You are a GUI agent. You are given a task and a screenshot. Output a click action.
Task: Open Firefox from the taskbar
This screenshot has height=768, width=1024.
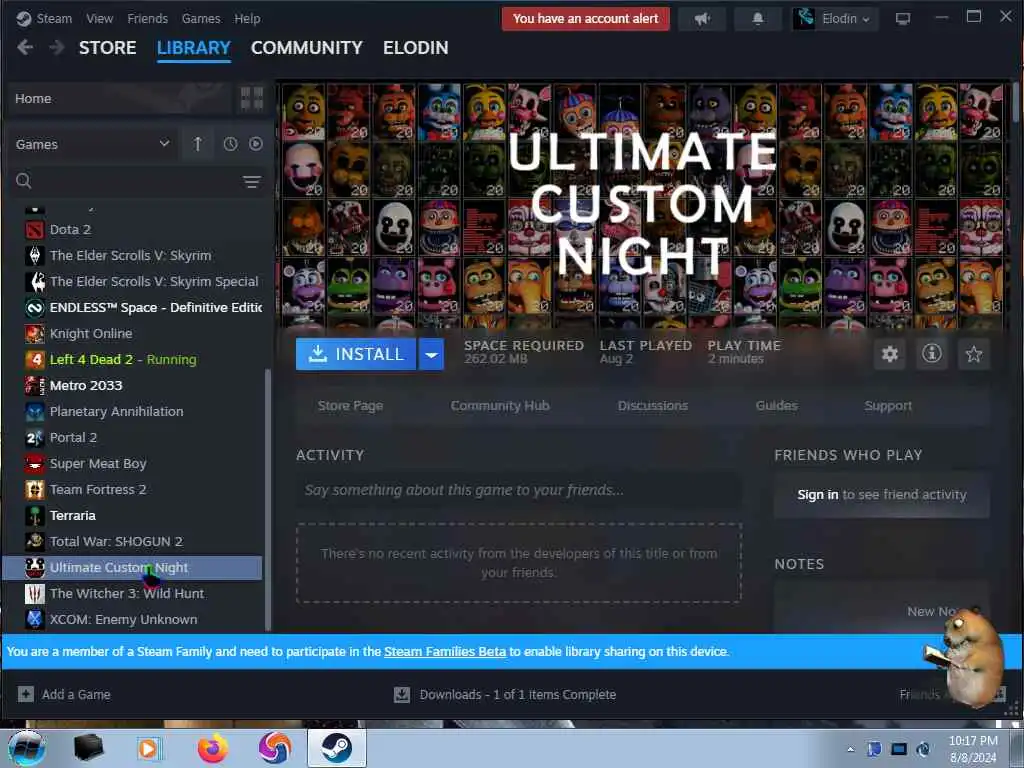point(213,748)
